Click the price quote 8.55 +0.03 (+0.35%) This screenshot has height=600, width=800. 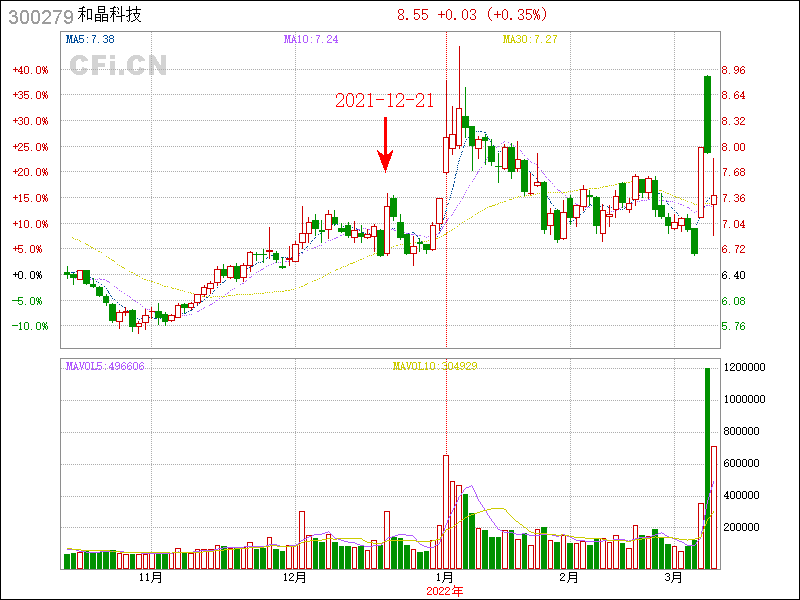coord(472,15)
